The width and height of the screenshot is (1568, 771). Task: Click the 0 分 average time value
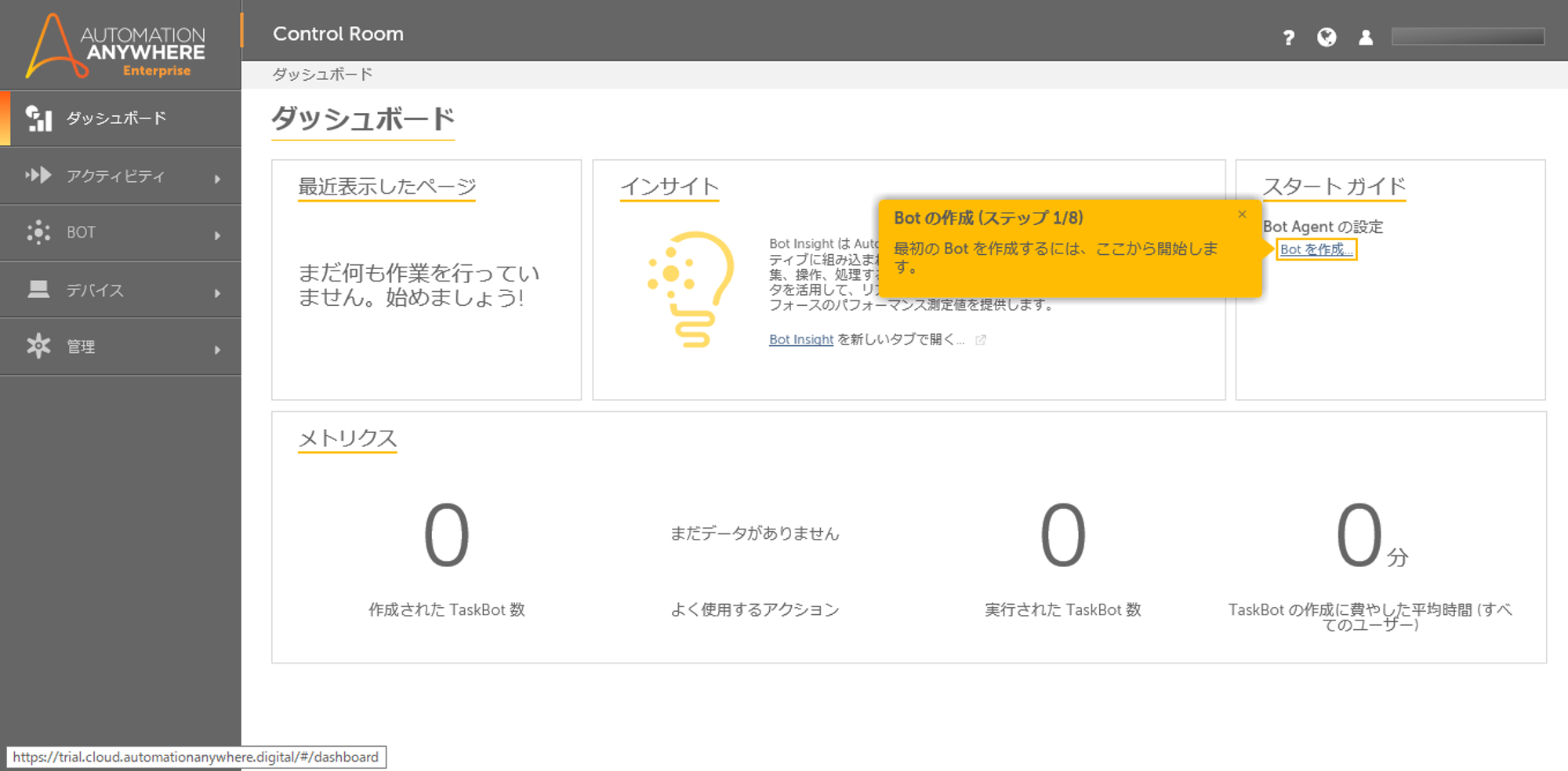[x=1372, y=536]
